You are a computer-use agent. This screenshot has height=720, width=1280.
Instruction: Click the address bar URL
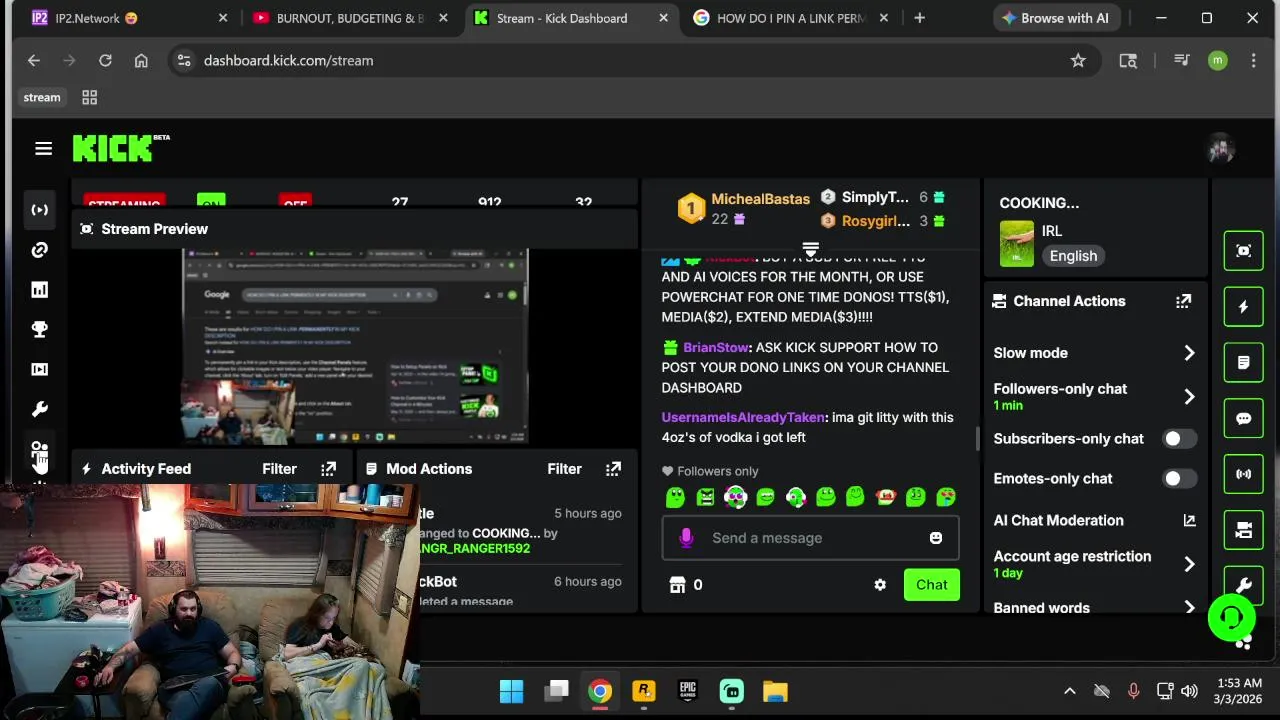(288, 61)
